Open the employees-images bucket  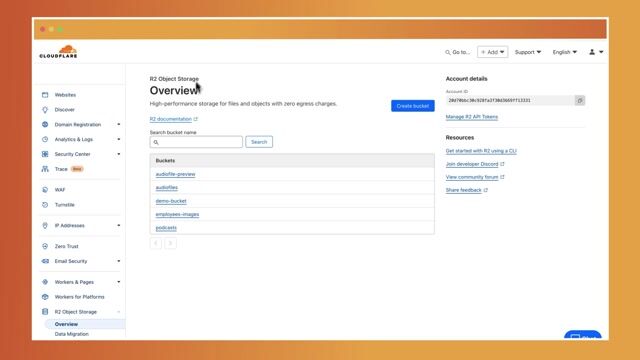tap(177, 214)
